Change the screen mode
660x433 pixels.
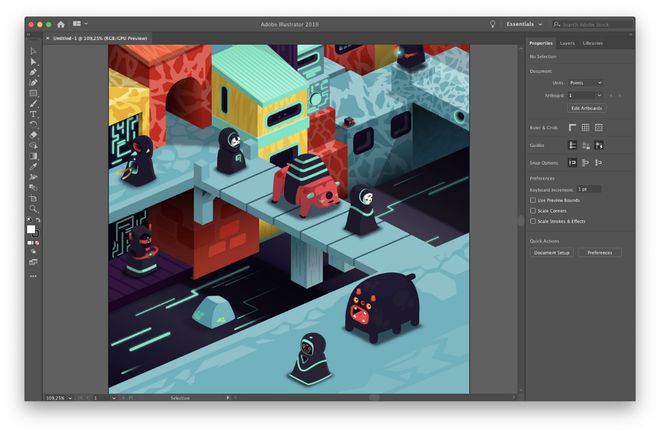33,262
